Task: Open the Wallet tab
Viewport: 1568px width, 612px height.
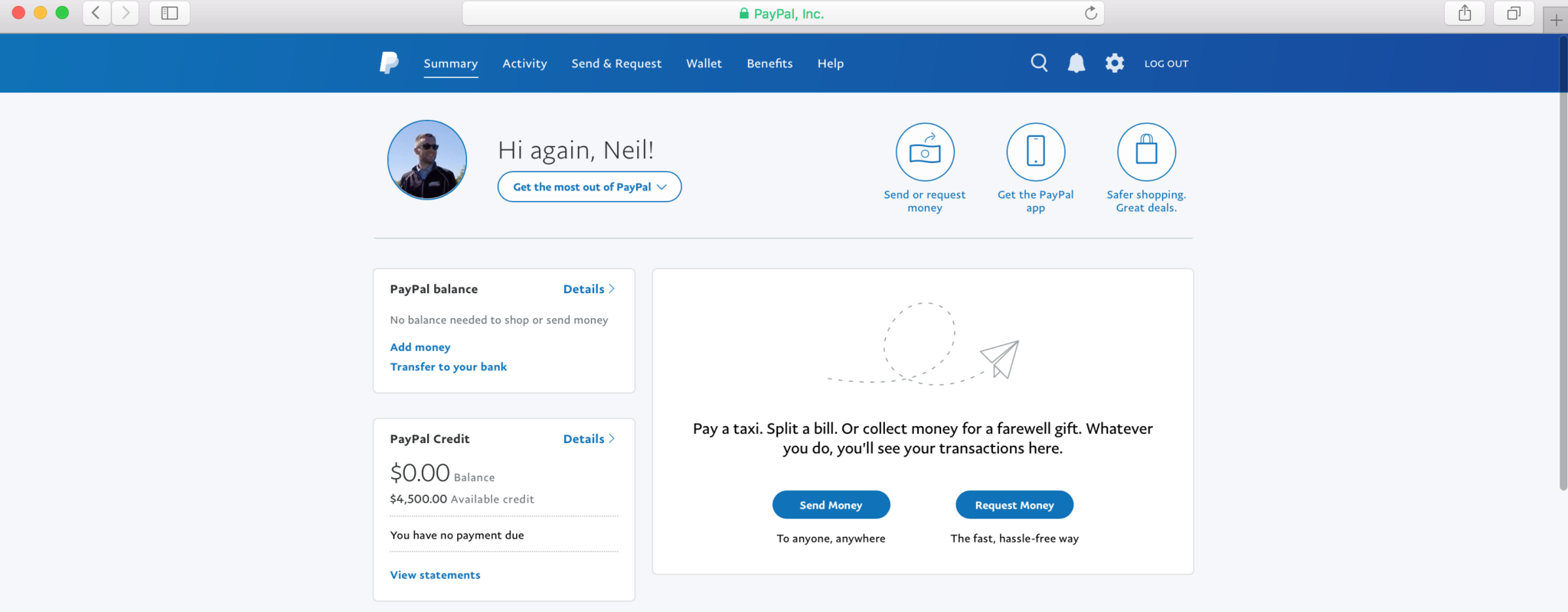Action: click(x=704, y=63)
